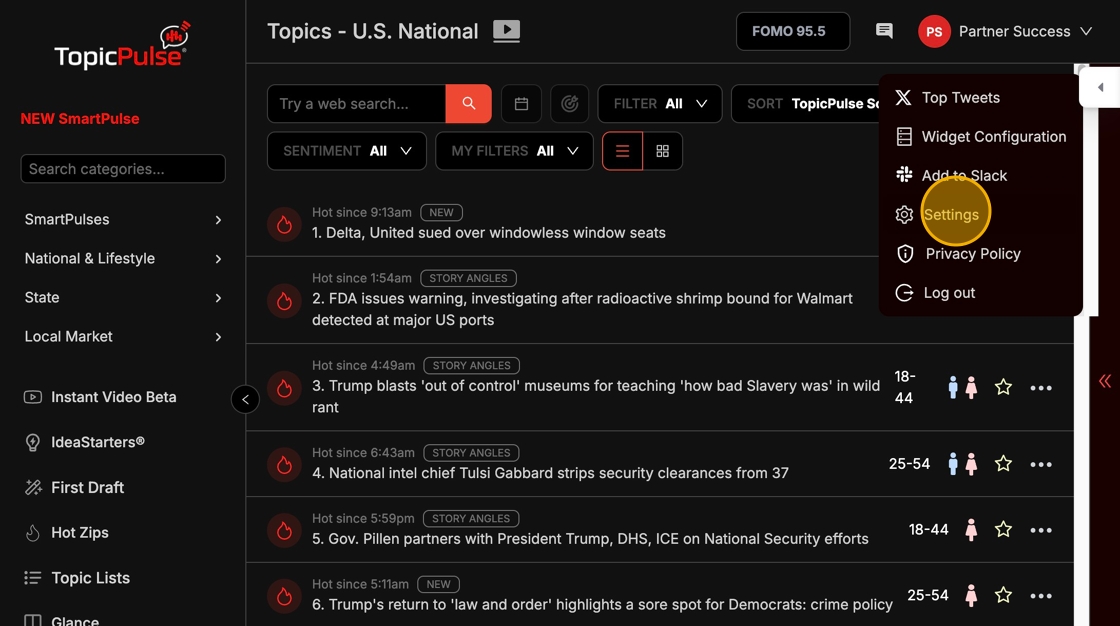The image size is (1120, 626).
Task: Favorite the Gov. Pillen story star
Action: tap(1004, 530)
